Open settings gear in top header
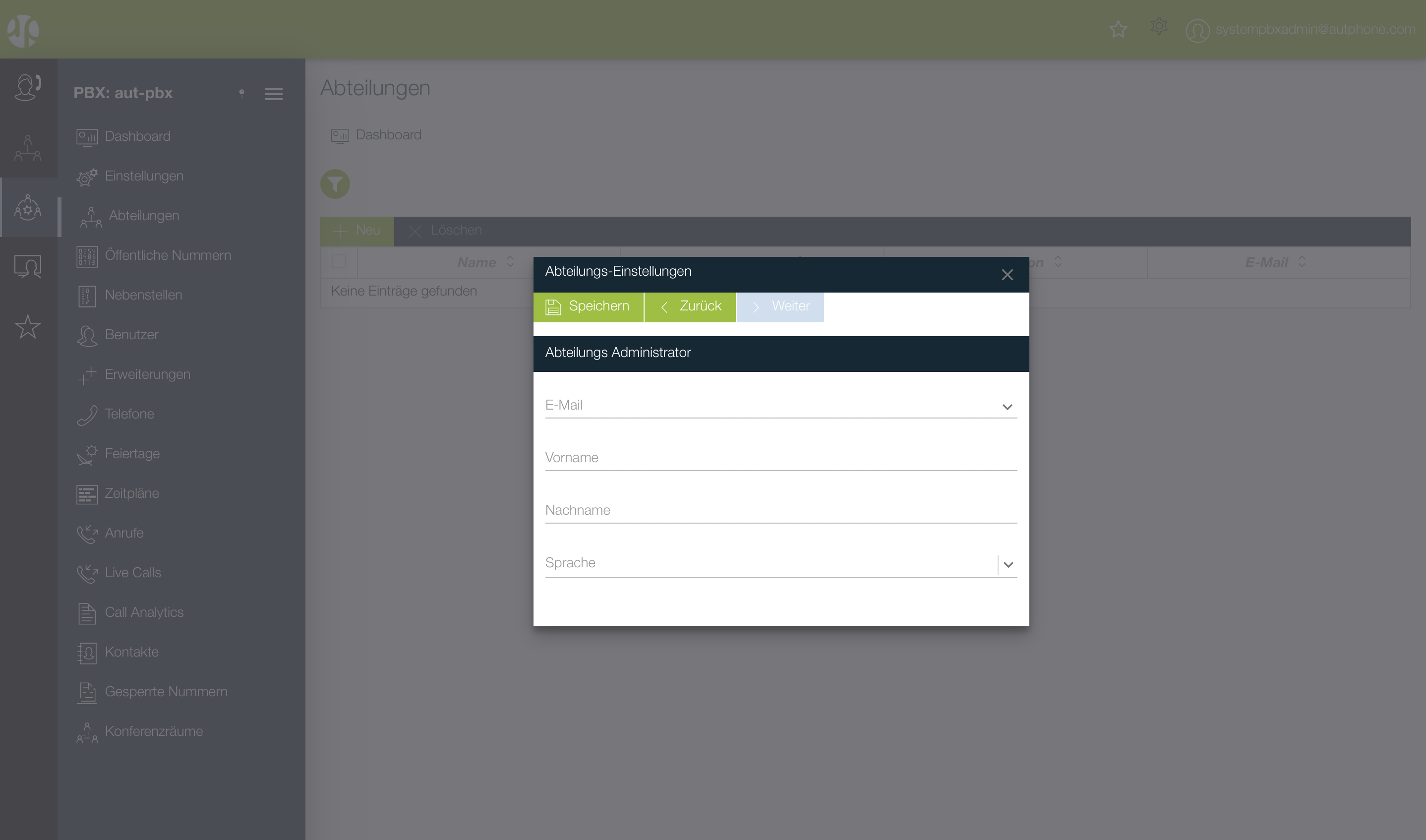 point(1158,27)
